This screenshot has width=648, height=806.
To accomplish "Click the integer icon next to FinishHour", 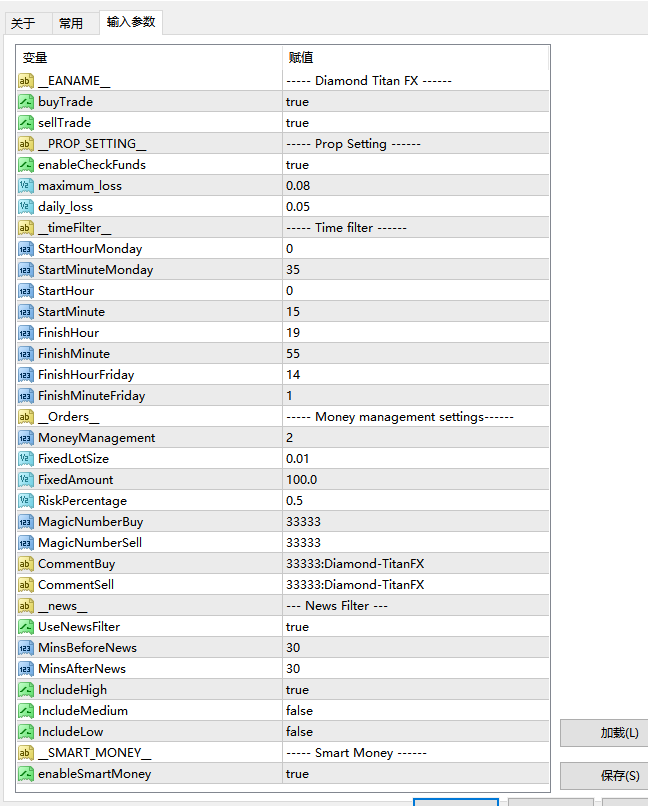I will pyautogui.click(x=26, y=333).
